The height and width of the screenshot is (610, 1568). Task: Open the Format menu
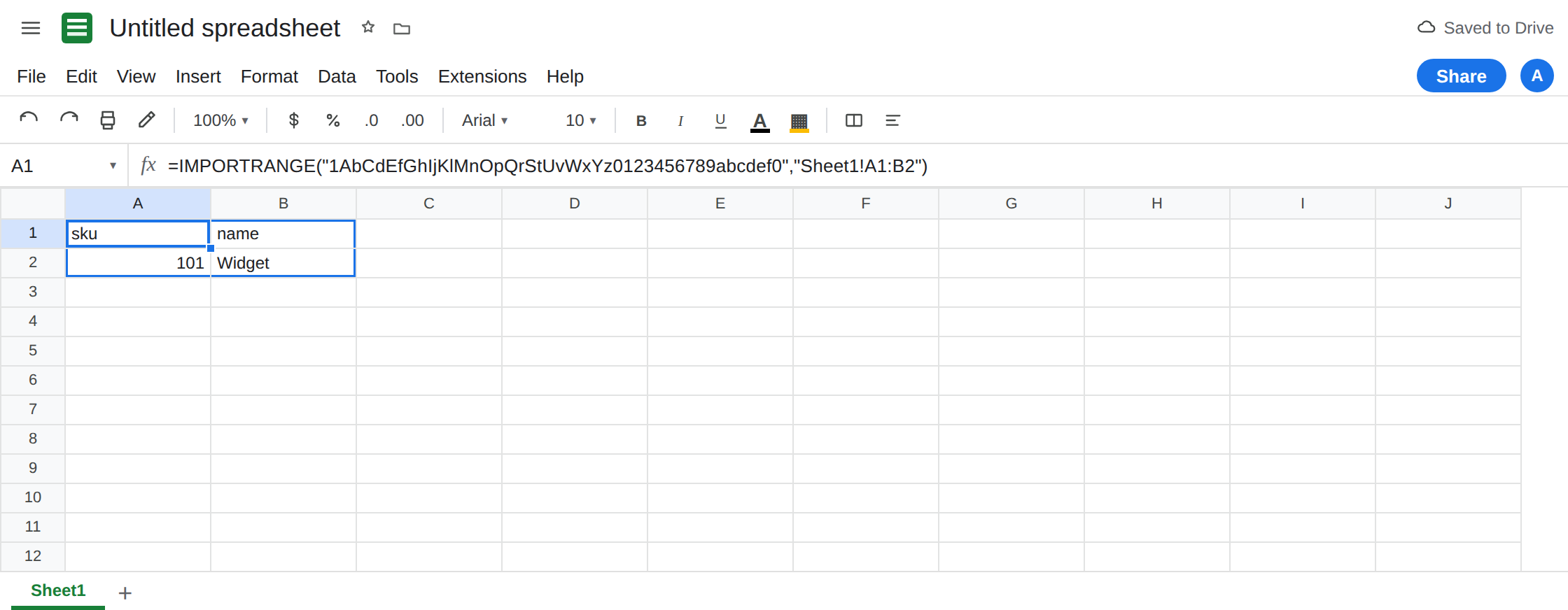[x=269, y=76]
